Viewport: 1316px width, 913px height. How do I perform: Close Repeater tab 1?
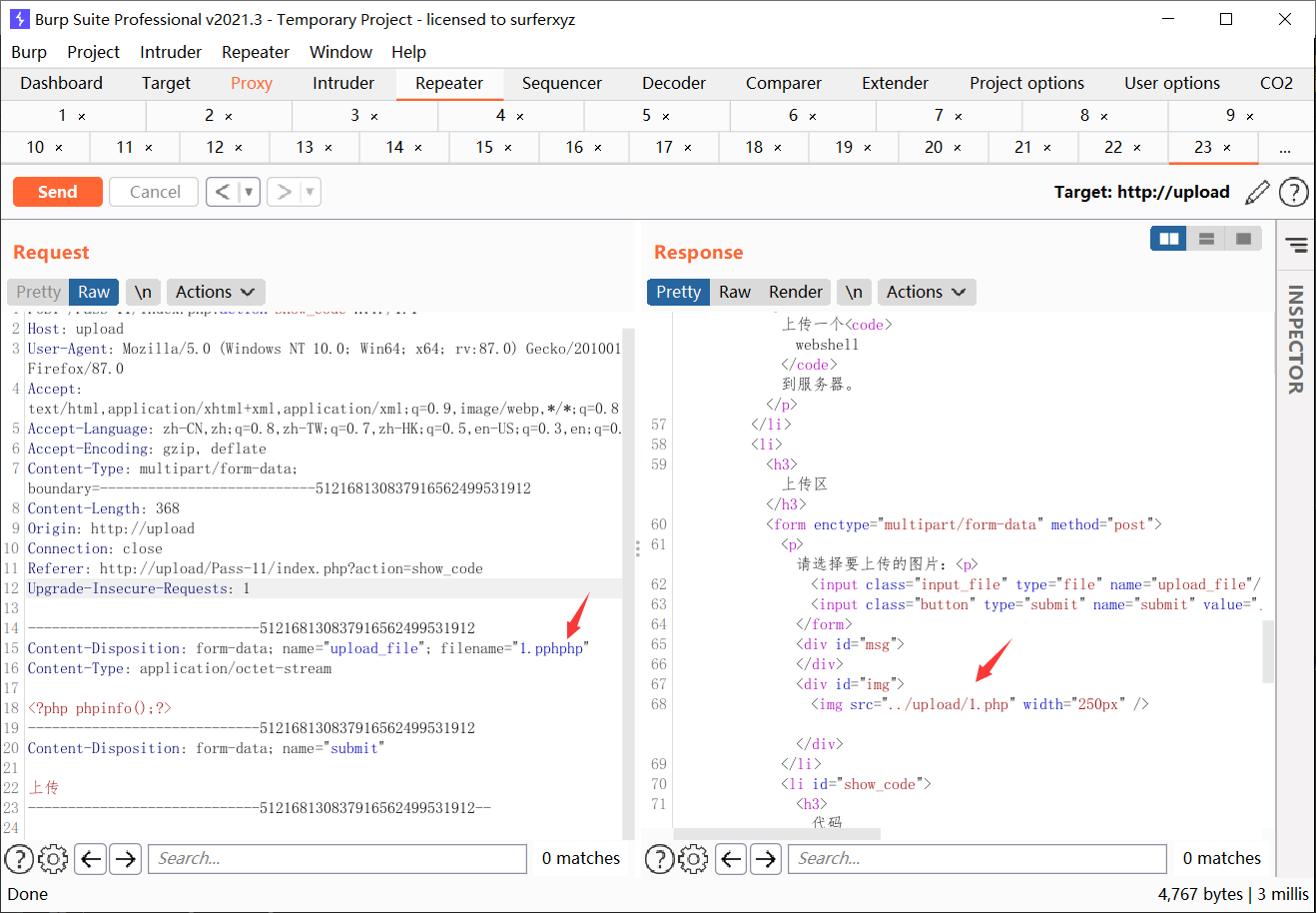[x=82, y=117]
